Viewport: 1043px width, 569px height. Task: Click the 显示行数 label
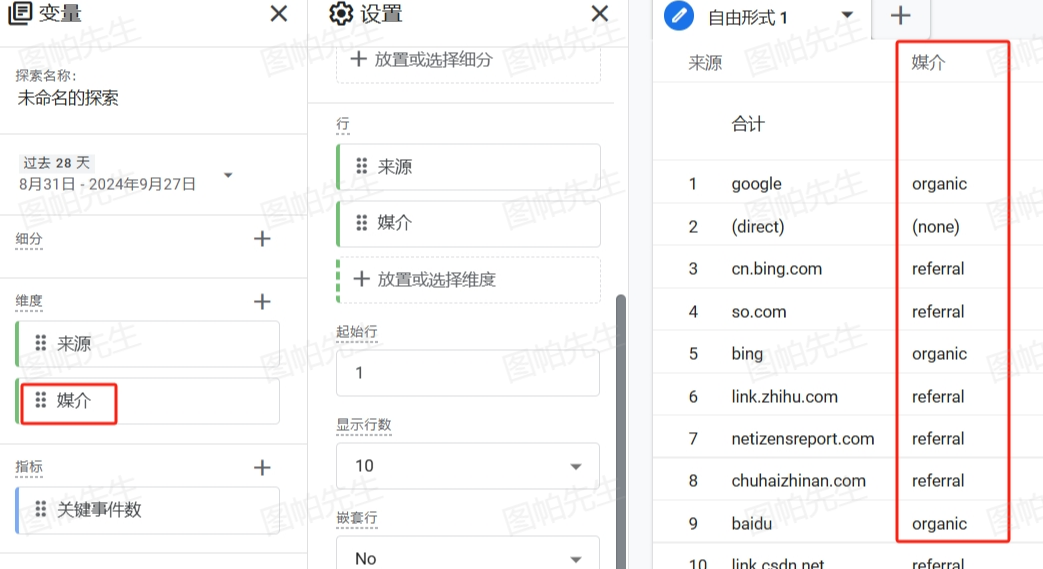click(363, 425)
